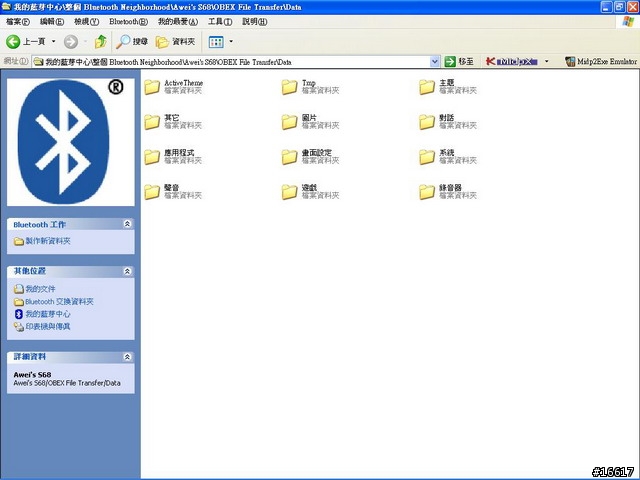This screenshot has height=480, width=640.
Task: Open the 對話 folder
Action: tap(448, 122)
